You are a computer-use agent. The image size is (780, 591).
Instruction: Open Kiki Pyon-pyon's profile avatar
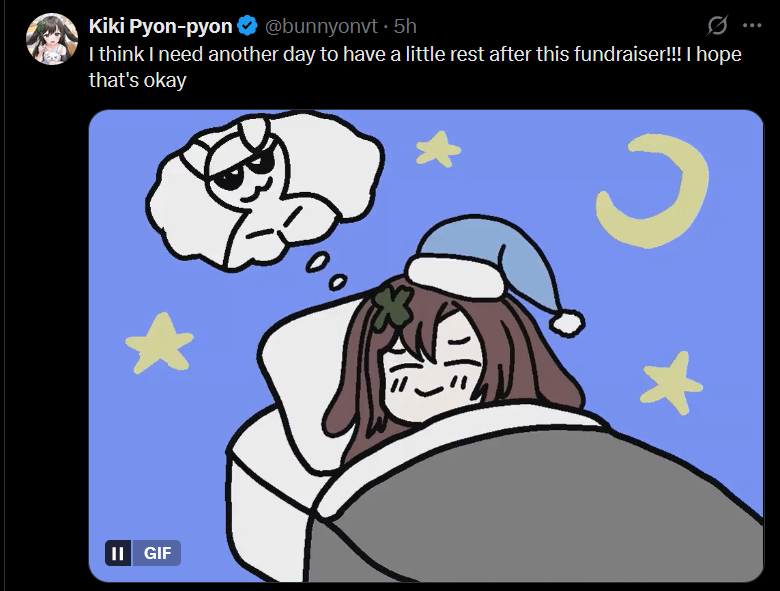[x=52, y=39]
